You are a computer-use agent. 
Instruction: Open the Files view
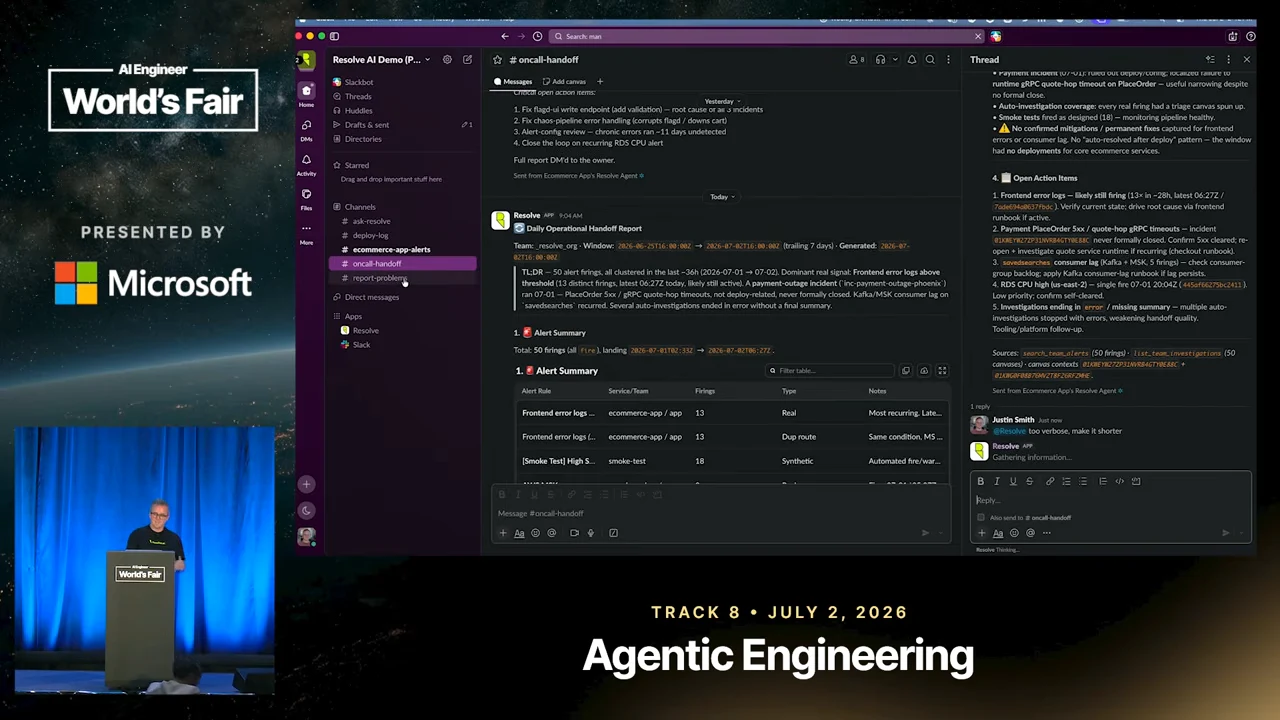point(306,198)
